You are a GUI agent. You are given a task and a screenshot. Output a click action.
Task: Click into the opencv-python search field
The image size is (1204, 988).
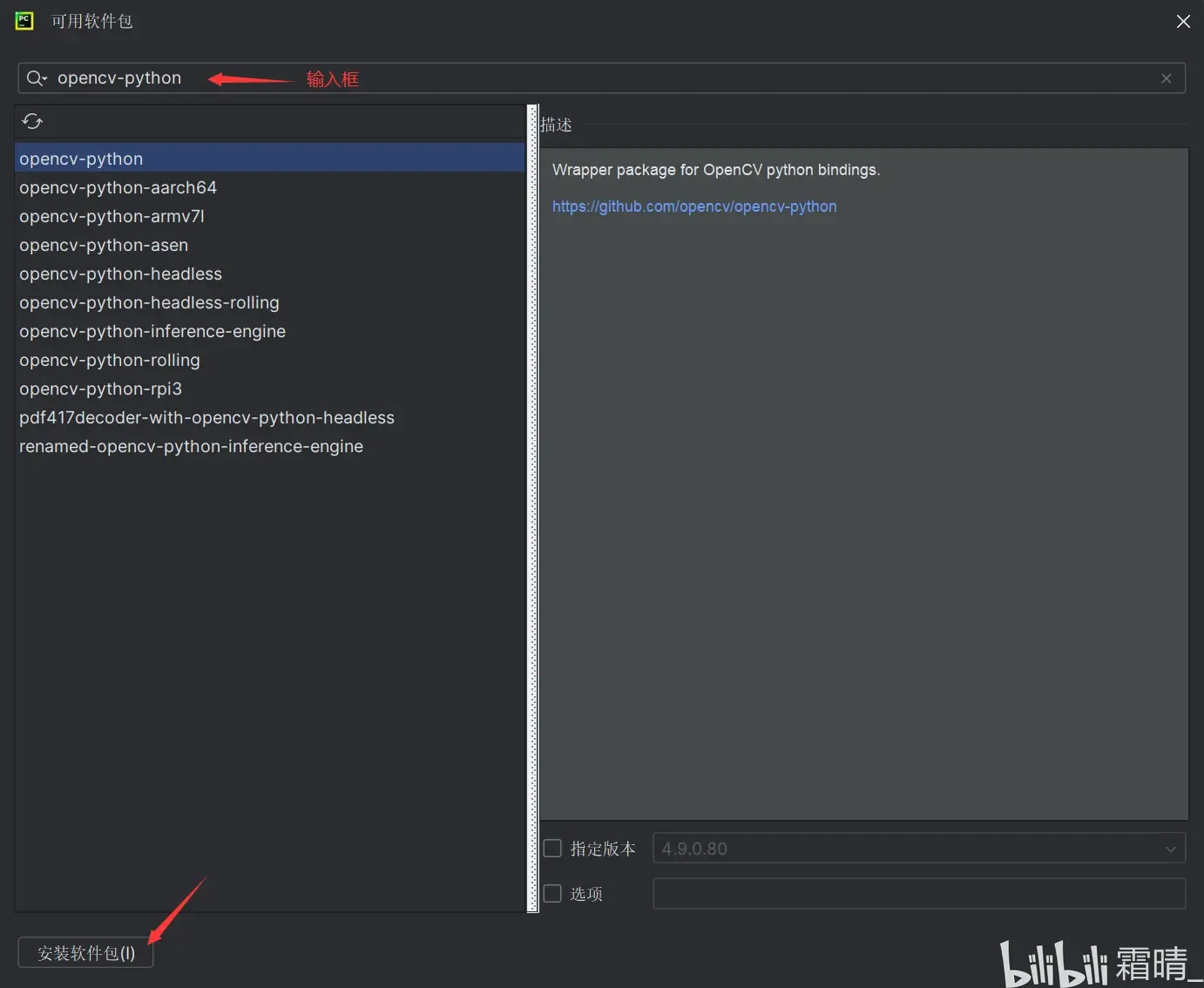(601, 78)
